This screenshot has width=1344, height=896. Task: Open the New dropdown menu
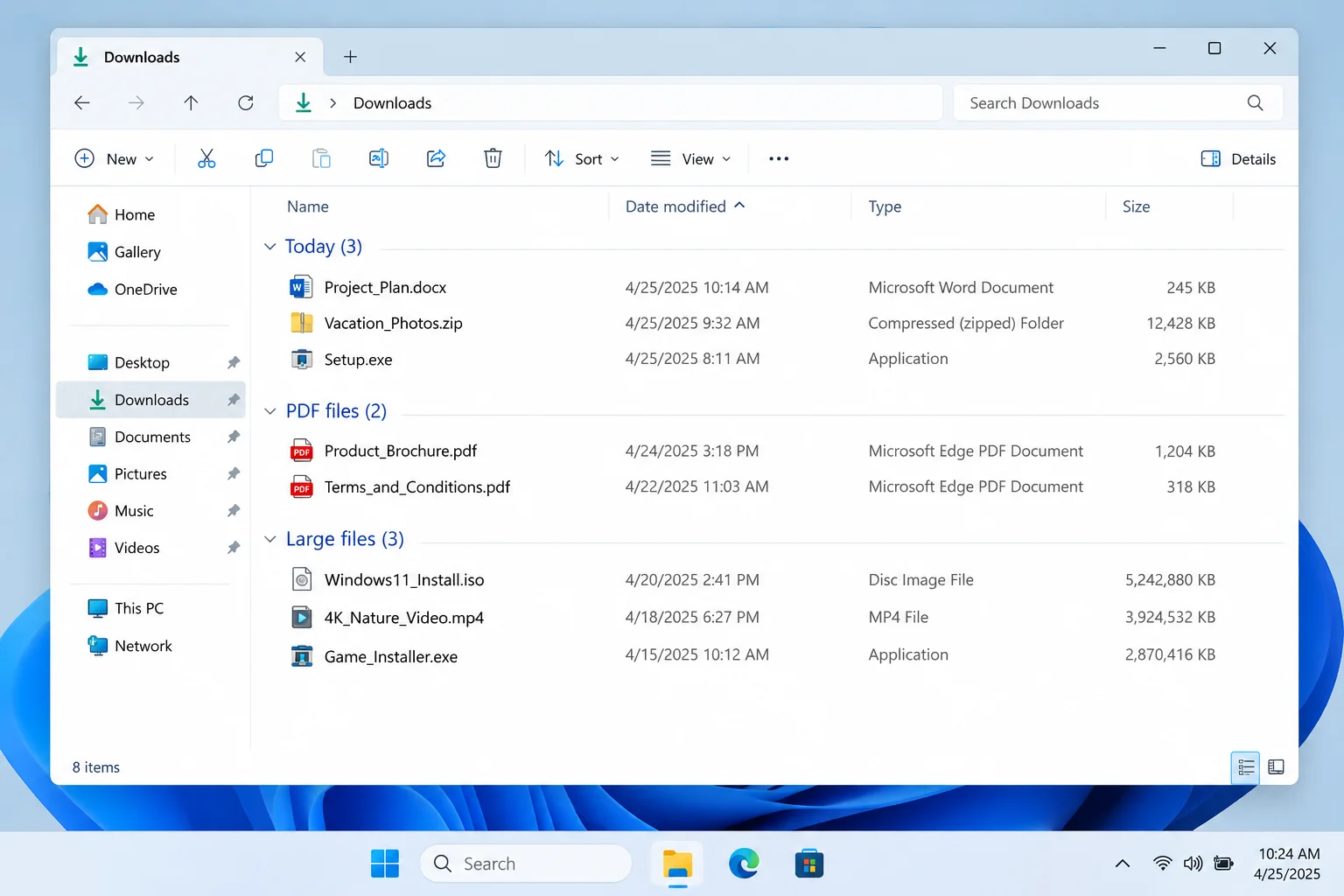pos(114,158)
